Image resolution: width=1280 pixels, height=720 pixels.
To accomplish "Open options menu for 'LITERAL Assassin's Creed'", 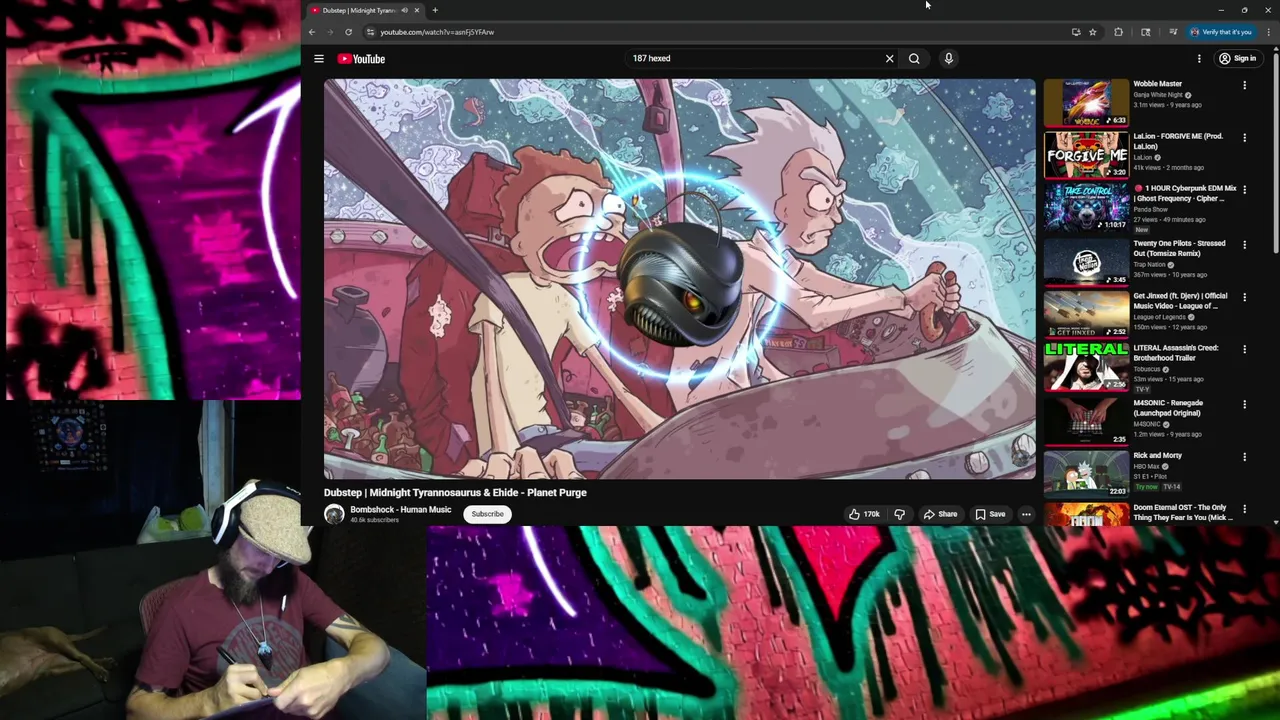I will [x=1245, y=350].
